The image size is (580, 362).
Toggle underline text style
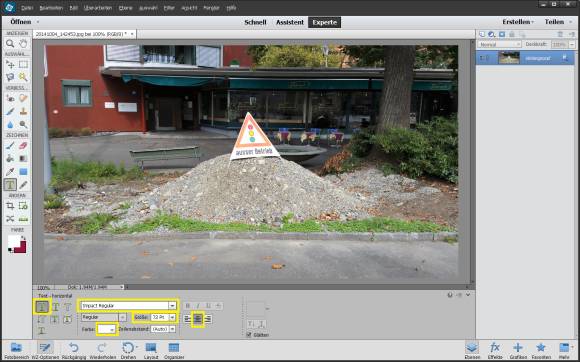(208, 306)
